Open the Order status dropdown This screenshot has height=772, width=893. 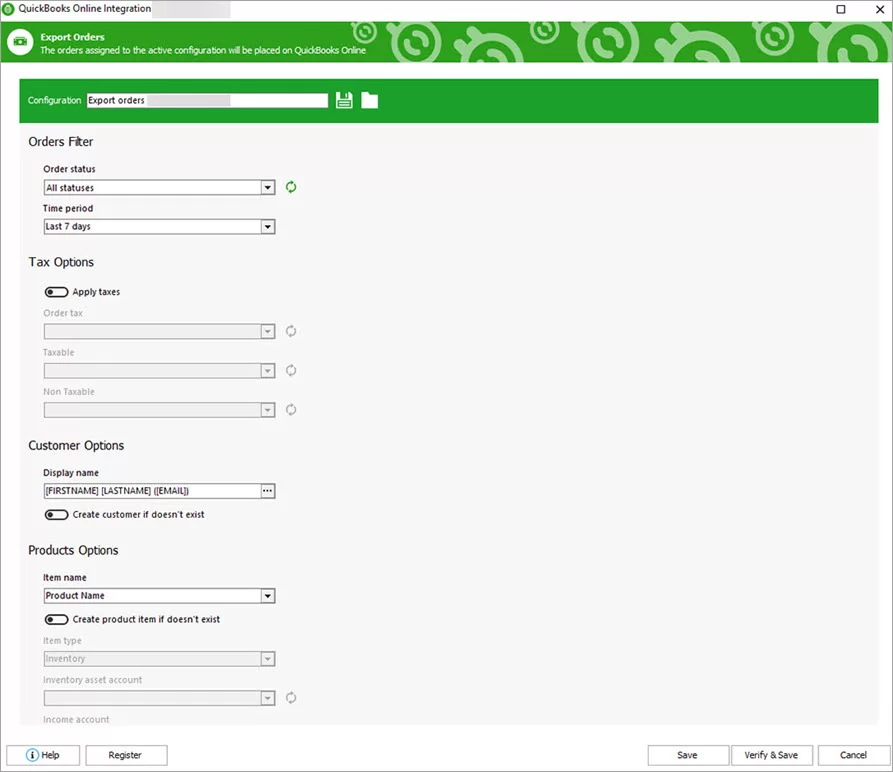click(x=268, y=187)
